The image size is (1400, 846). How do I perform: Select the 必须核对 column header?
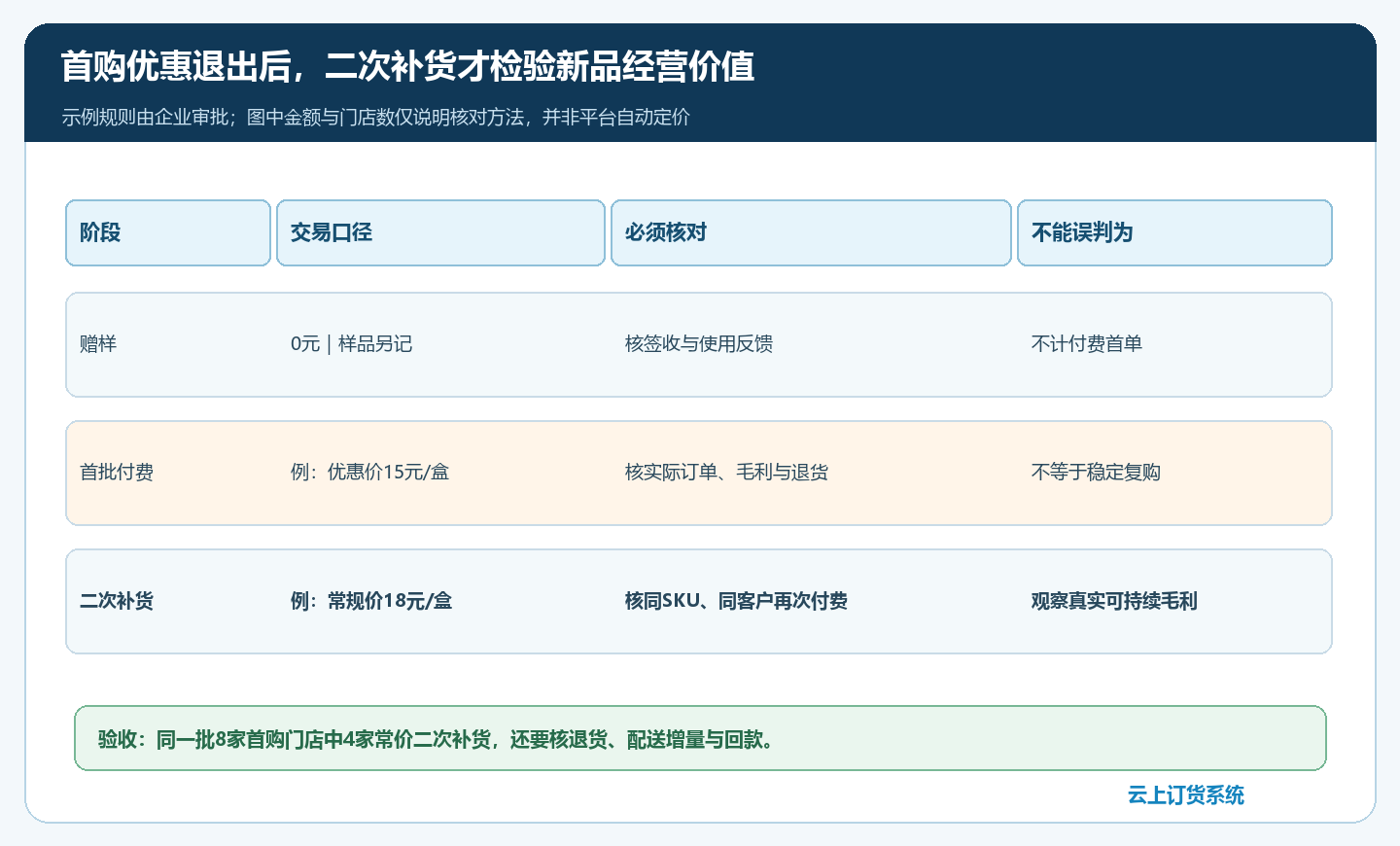coord(811,232)
